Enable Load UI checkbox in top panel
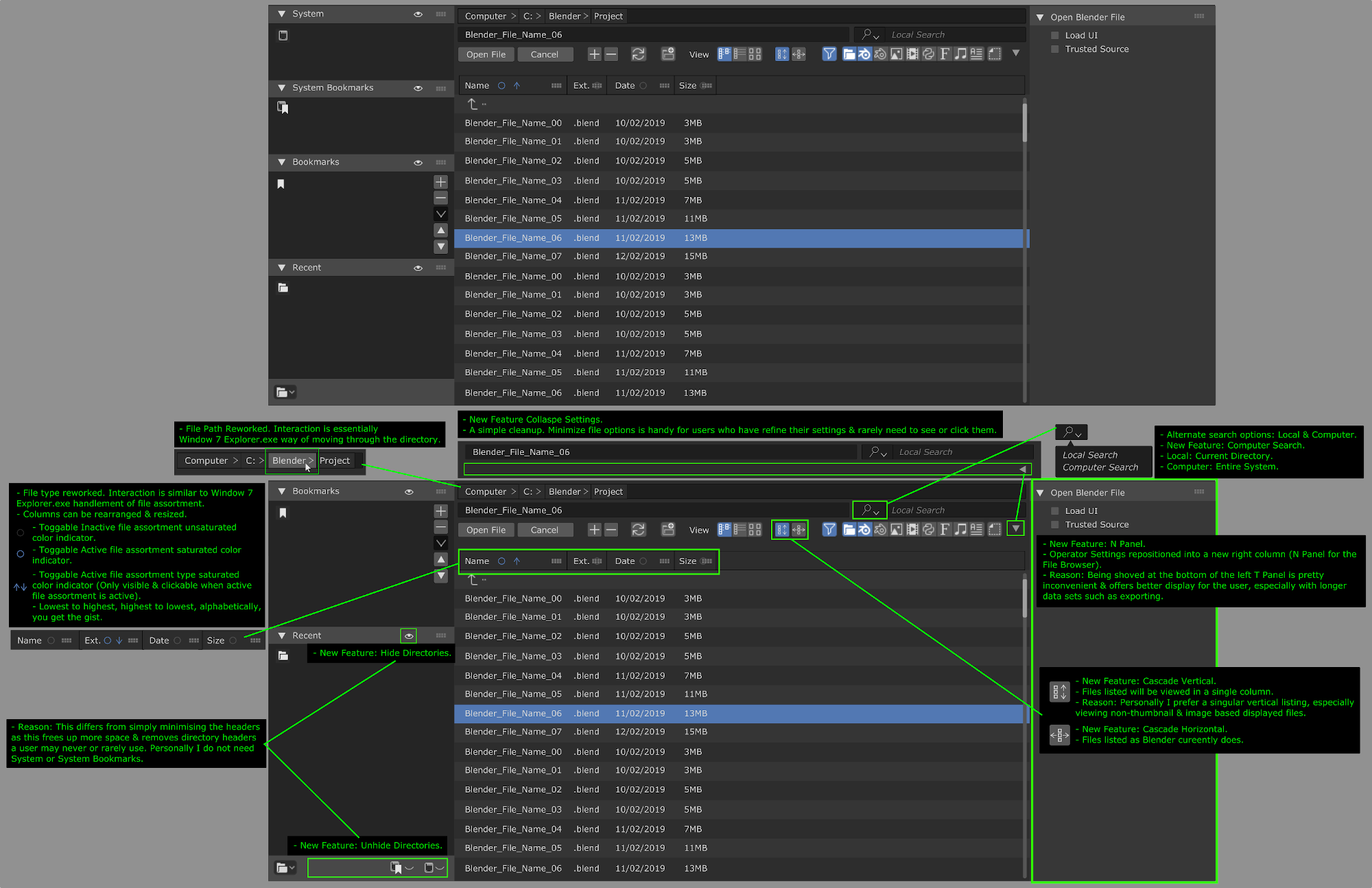1372x888 pixels. click(1055, 35)
